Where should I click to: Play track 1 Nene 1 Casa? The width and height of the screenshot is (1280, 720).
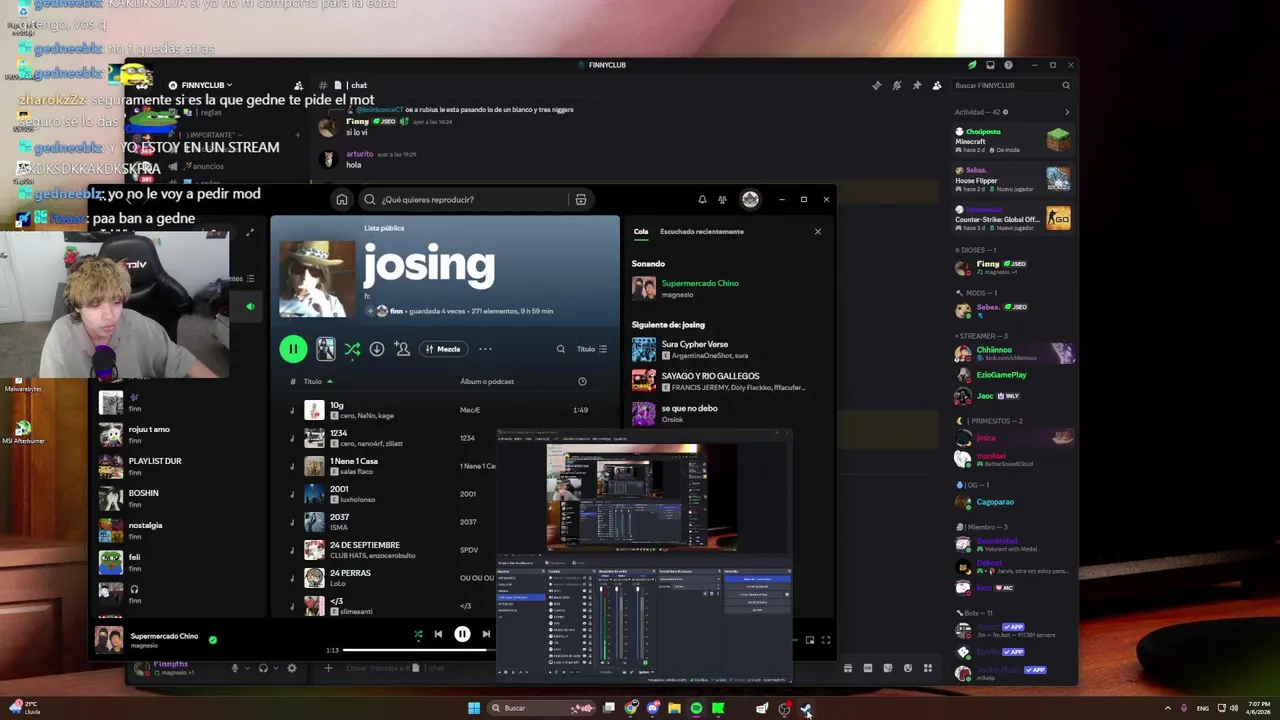coord(354,461)
